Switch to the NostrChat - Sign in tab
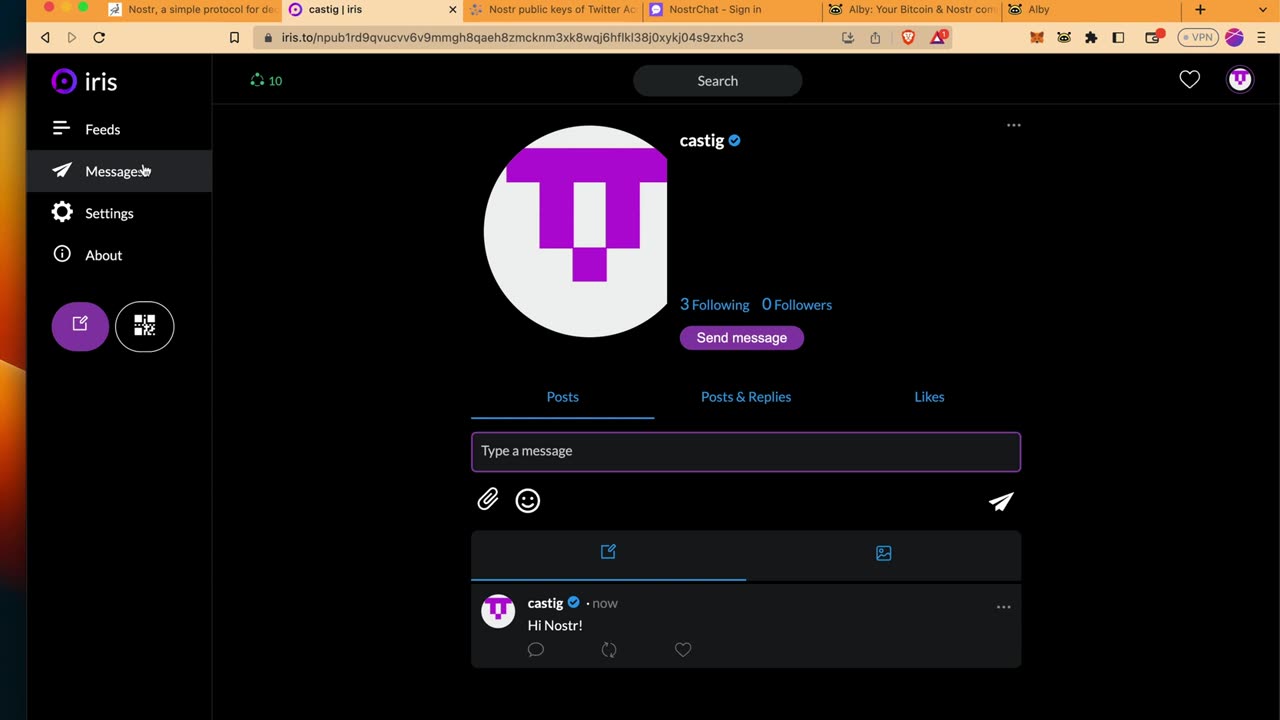This screenshot has height=720, width=1280. (730, 10)
